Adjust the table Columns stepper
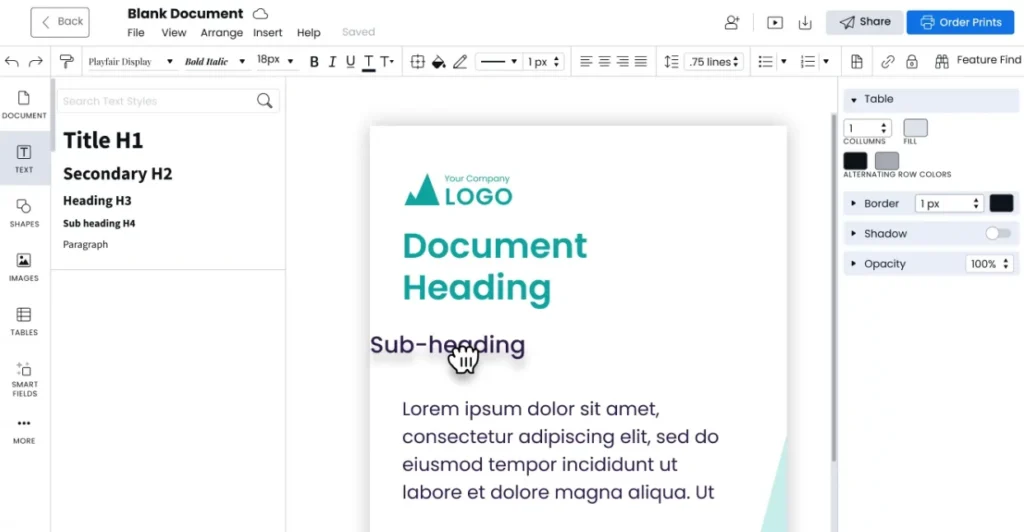 (884, 128)
